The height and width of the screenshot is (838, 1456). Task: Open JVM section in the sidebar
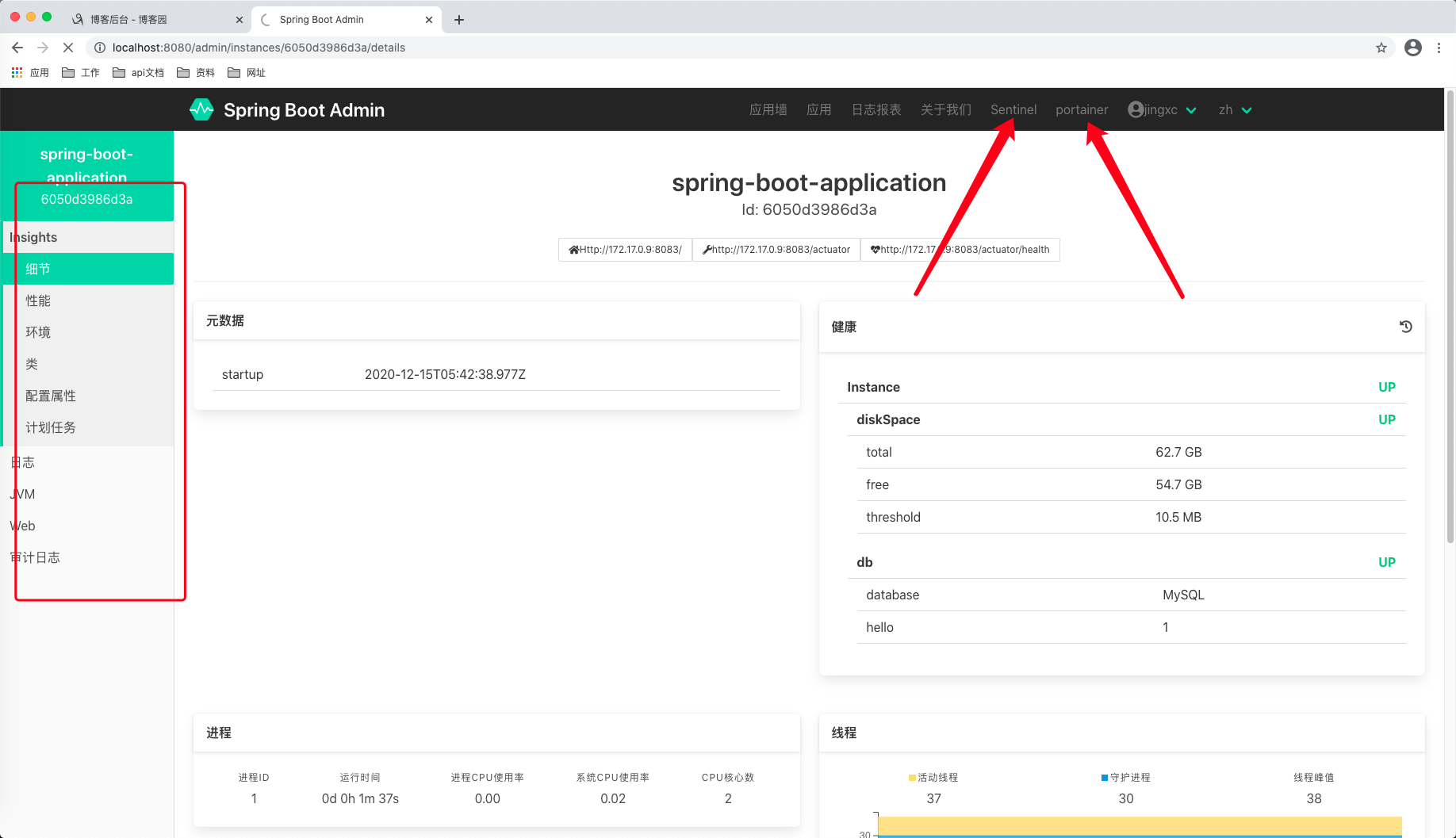pyautogui.click(x=86, y=494)
